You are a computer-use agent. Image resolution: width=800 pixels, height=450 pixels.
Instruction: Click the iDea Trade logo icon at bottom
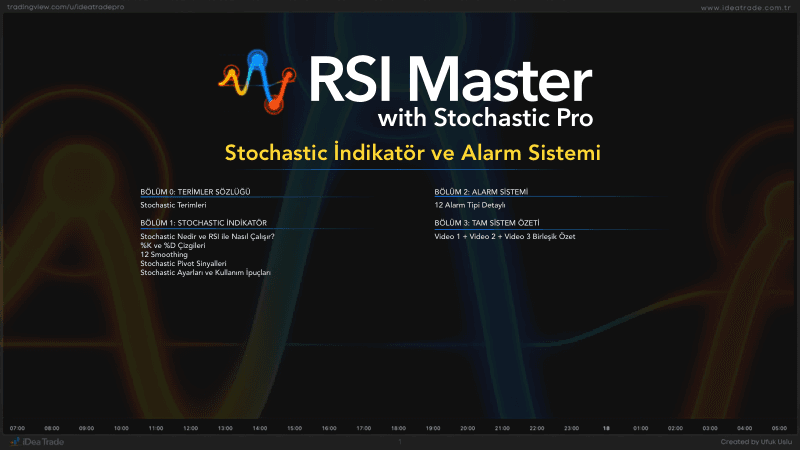tap(15, 441)
